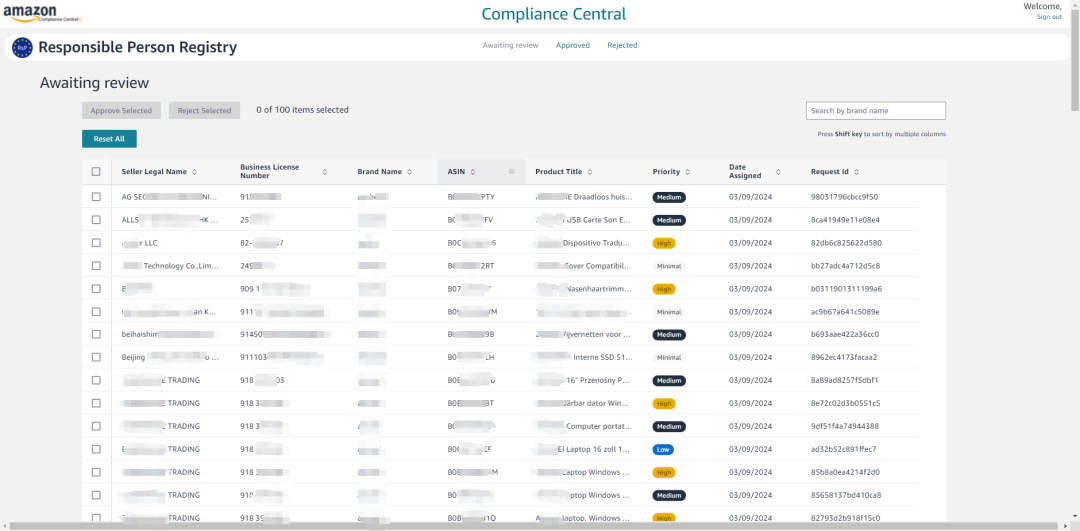
Task: Click request id 85658137bd410ca8
Action: 846,495
